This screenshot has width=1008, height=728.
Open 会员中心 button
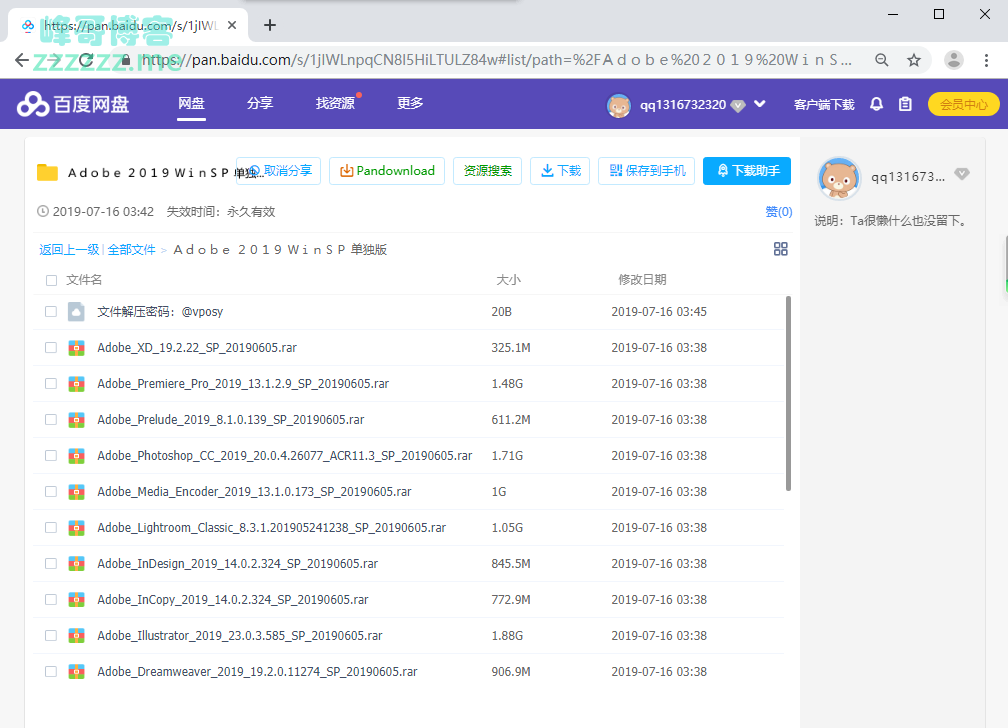(963, 105)
